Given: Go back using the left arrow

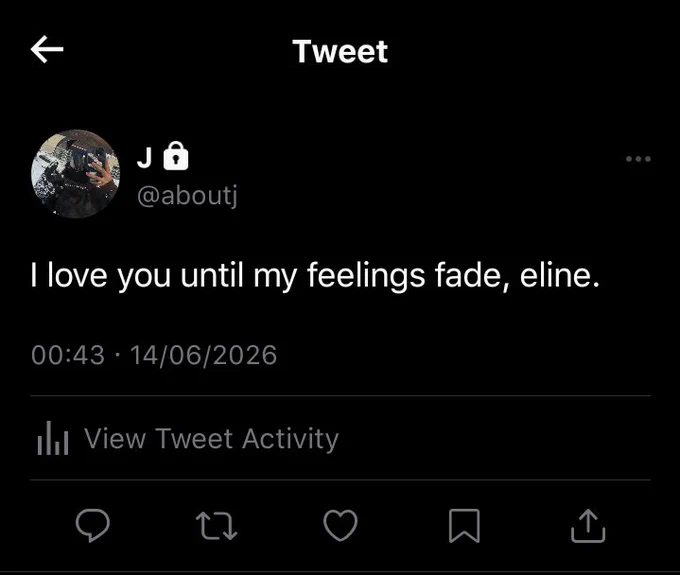Looking at the screenshot, I should point(47,49).
